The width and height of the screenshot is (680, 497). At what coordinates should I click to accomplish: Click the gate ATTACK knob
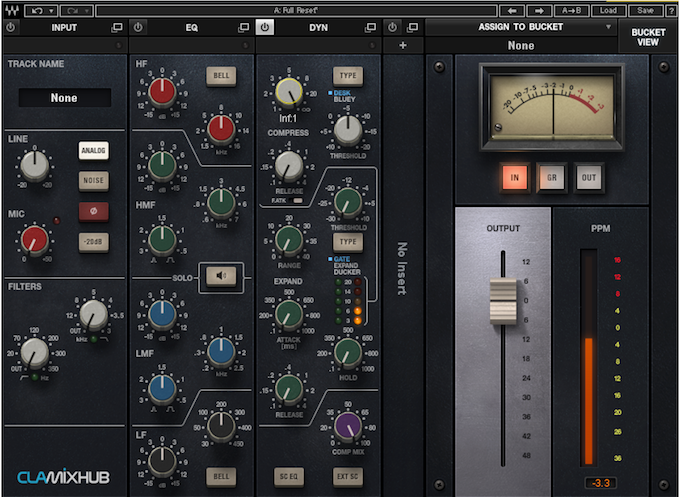click(289, 314)
